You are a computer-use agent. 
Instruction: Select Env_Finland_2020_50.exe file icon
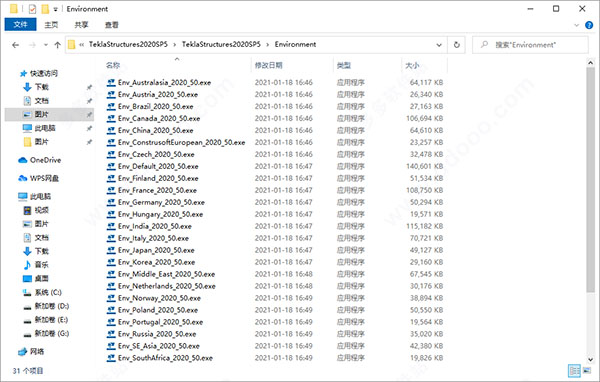click(x=111, y=178)
